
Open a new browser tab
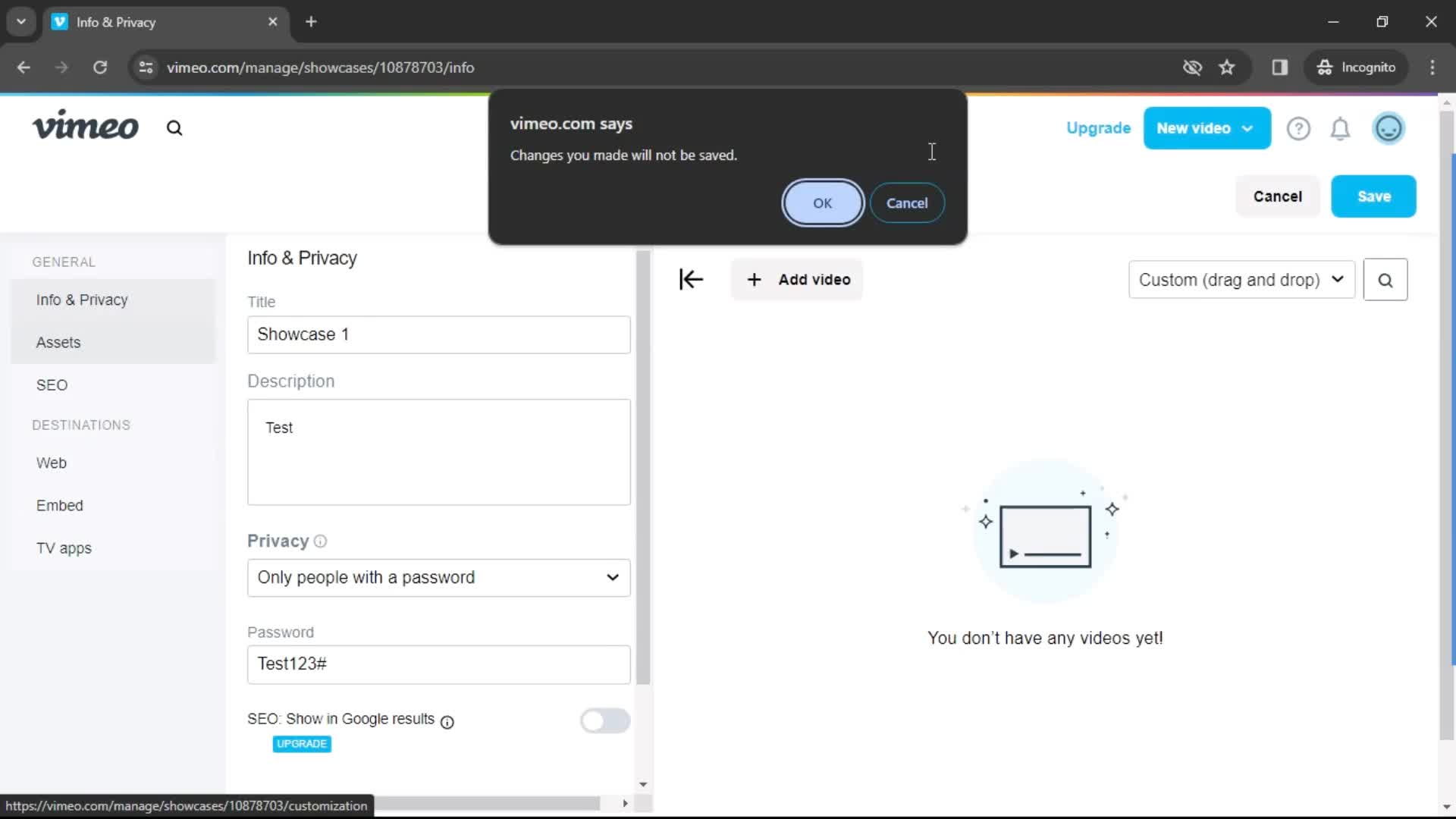coord(311,22)
